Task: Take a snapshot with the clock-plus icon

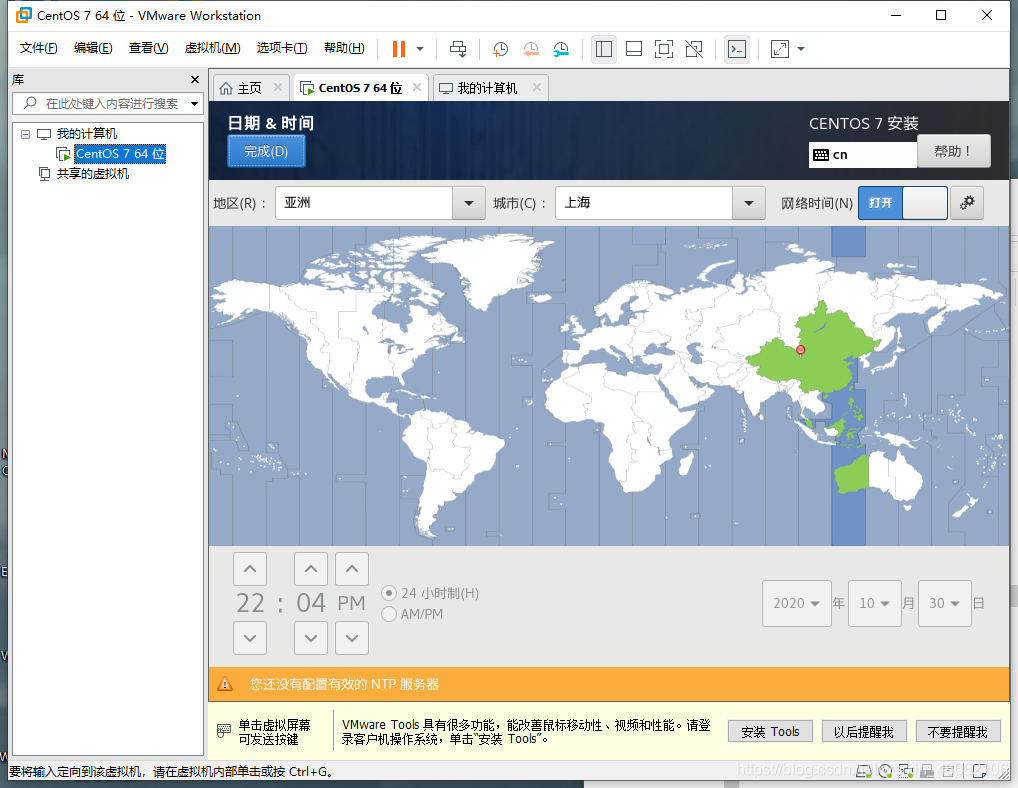Action: (x=500, y=49)
